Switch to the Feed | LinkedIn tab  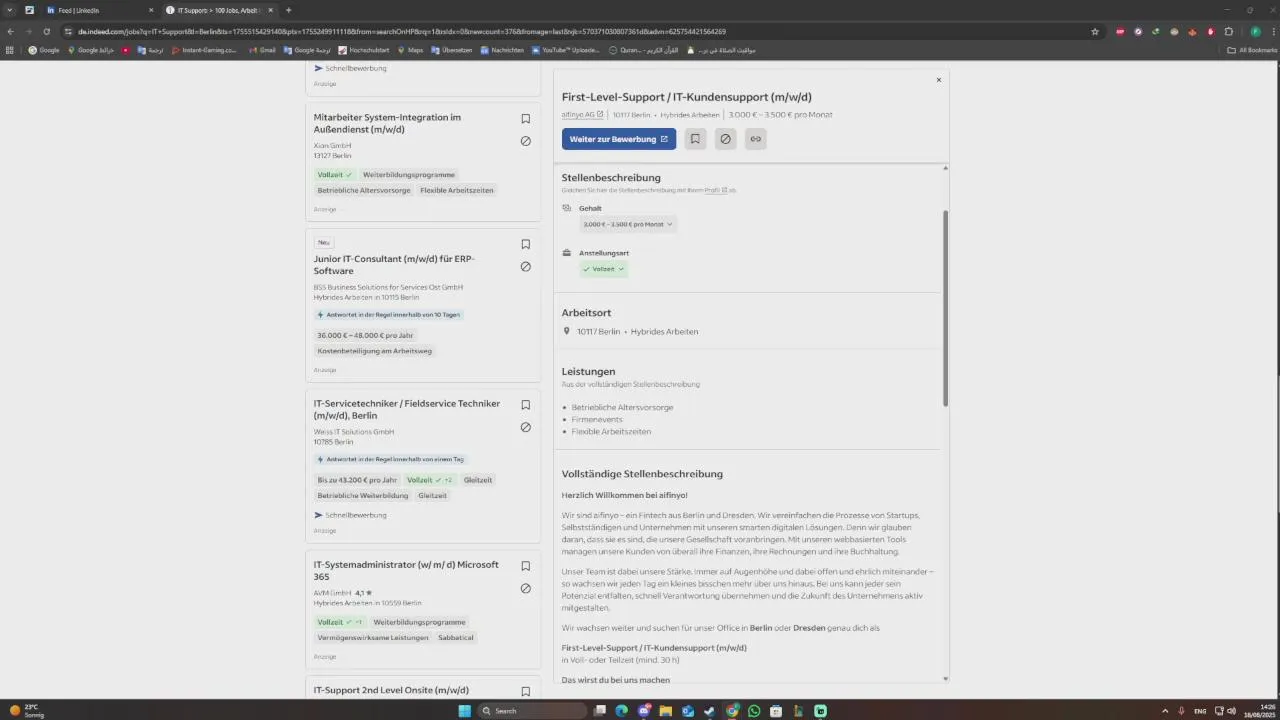pyautogui.click(x=98, y=10)
